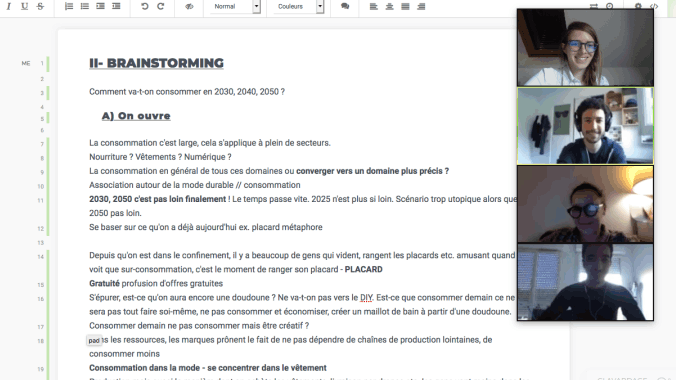
Task: Select the webcam video of man with headphones
Action: coord(585,126)
